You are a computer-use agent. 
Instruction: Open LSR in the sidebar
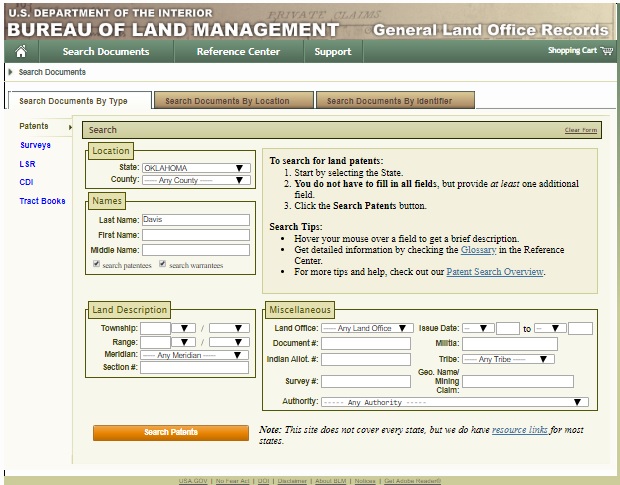27,164
